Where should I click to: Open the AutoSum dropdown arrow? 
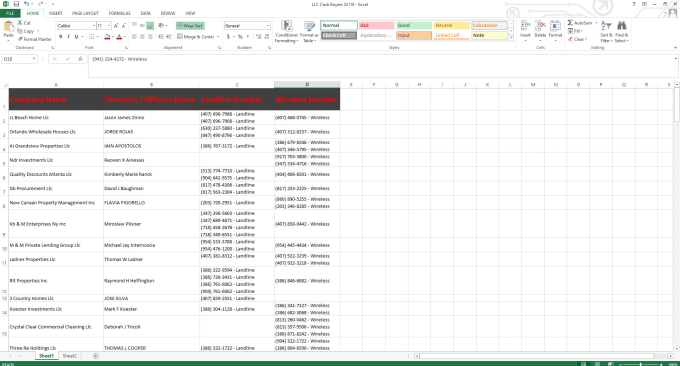point(596,23)
